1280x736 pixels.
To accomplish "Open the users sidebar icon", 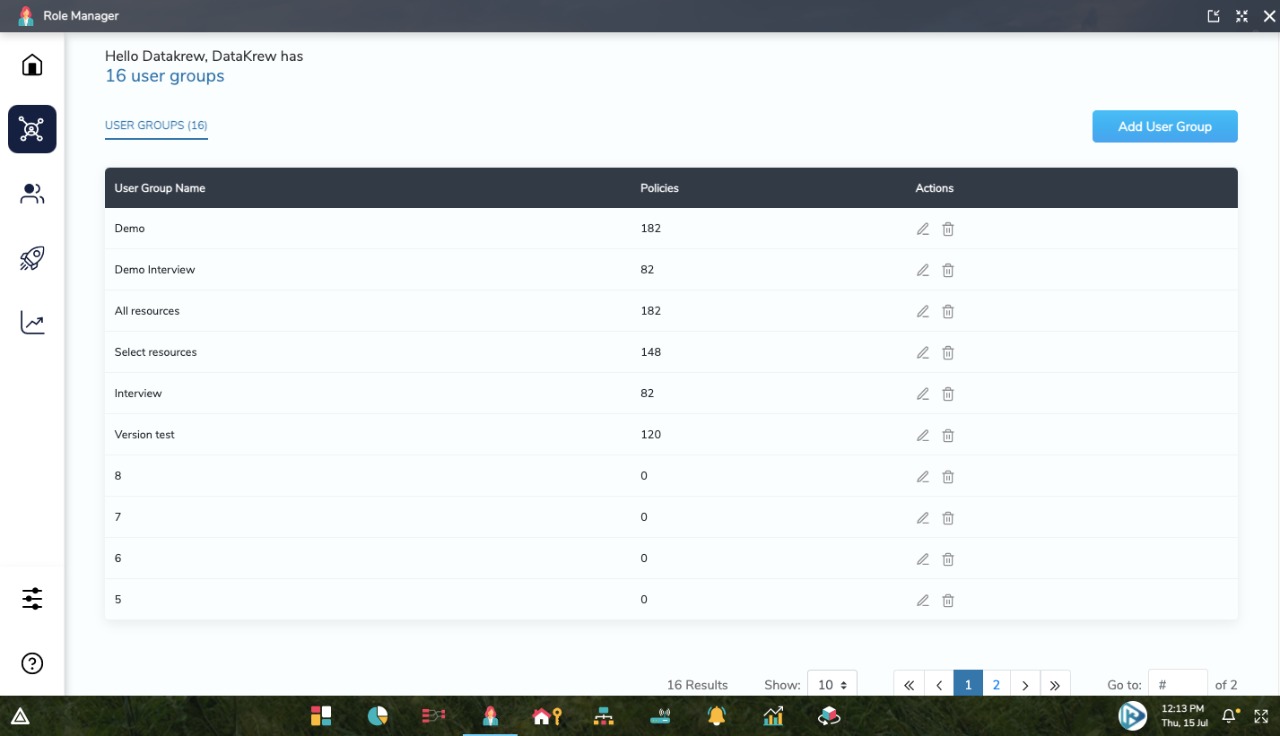I will coord(32,194).
